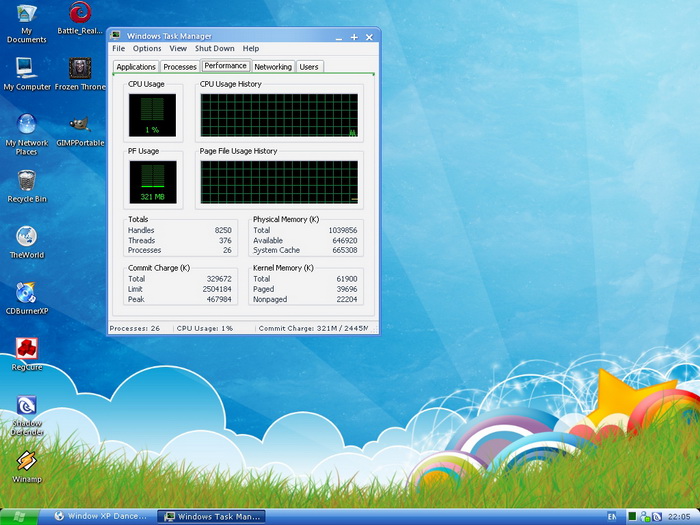Click the My Network Places icon

pos(26,134)
